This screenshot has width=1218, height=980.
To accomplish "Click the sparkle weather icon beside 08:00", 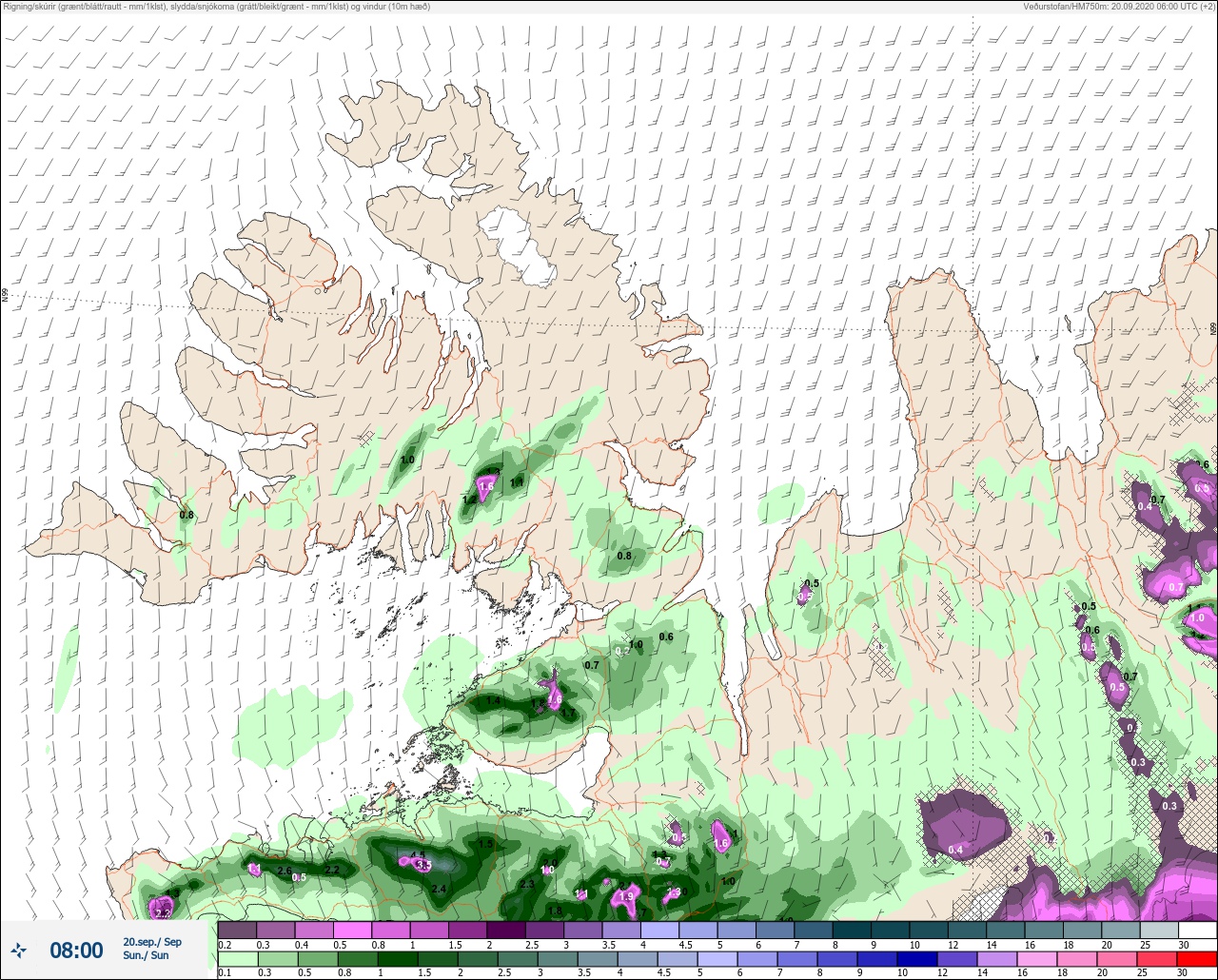I will click(18, 950).
